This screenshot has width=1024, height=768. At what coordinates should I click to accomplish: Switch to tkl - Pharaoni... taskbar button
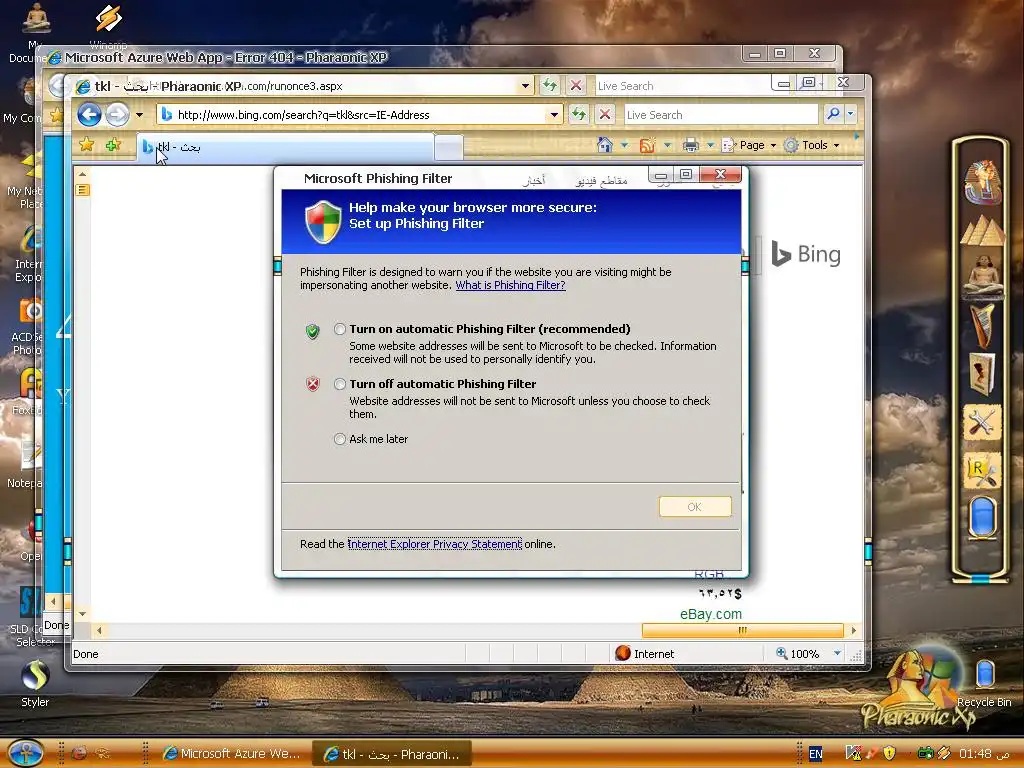coord(391,754)
